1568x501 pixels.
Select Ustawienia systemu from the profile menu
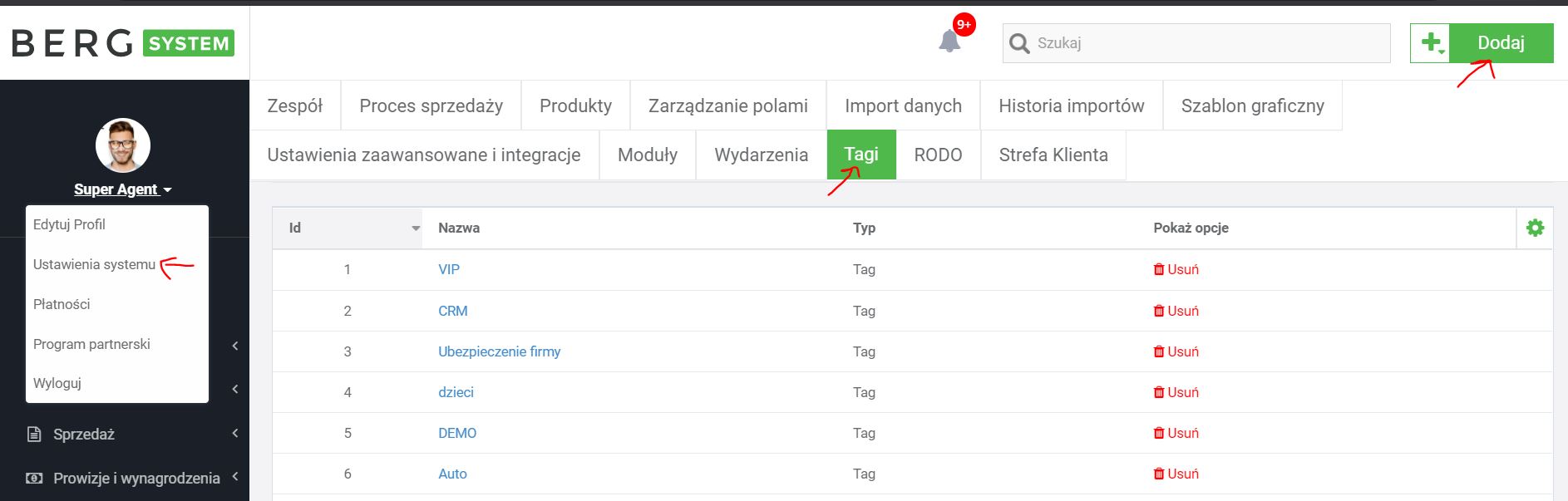[x=94, y=264]
